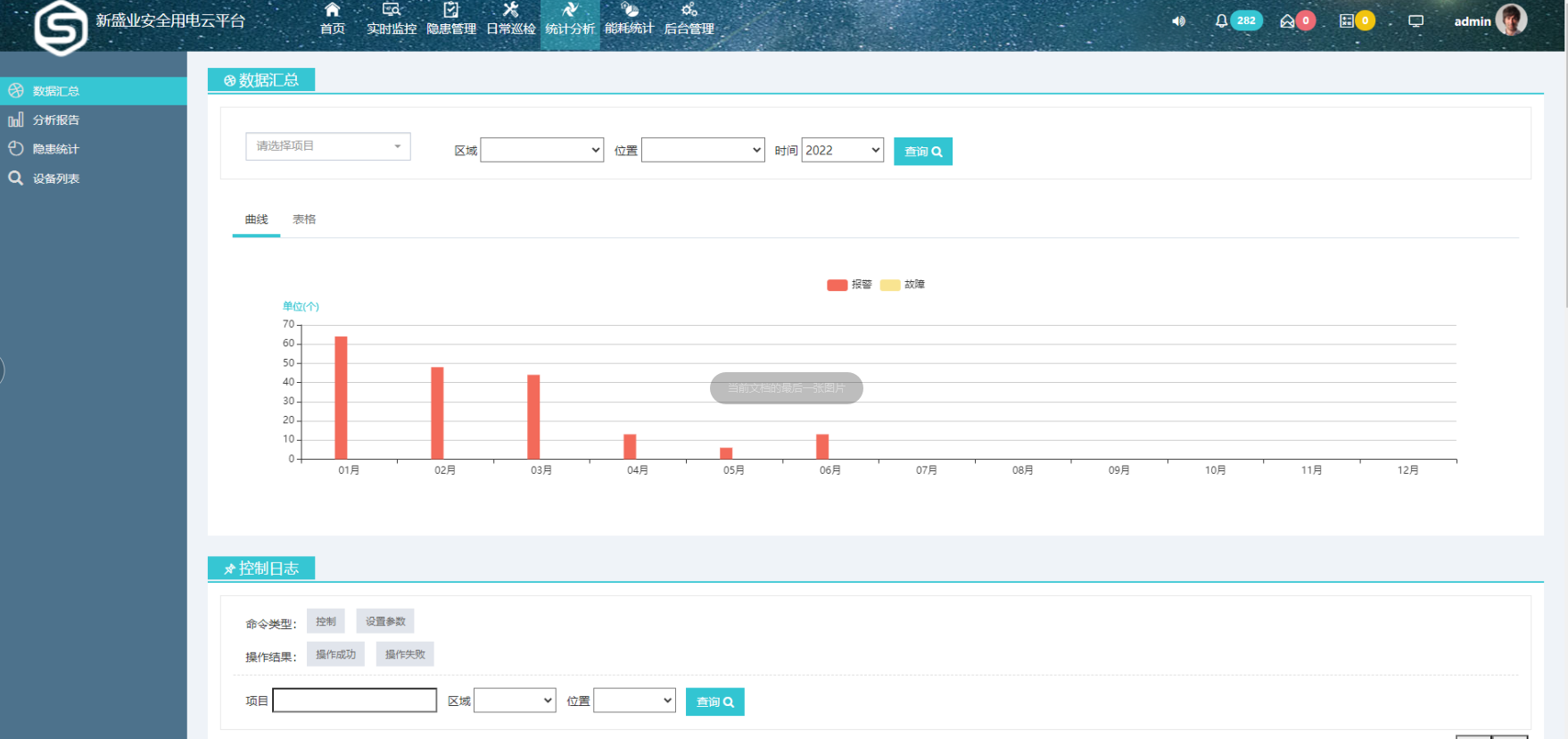This screenshot has height=739, width=1568.
Task: Click the 06月 alarm bar
Action: pyautogui.click(x=822, y=446)
